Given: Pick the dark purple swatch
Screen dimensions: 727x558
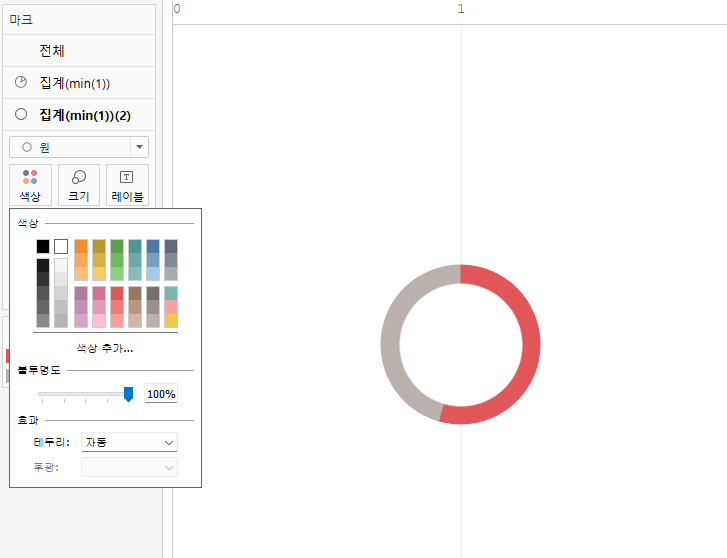Looking at the screenshot, I should [x=81, y=293].
